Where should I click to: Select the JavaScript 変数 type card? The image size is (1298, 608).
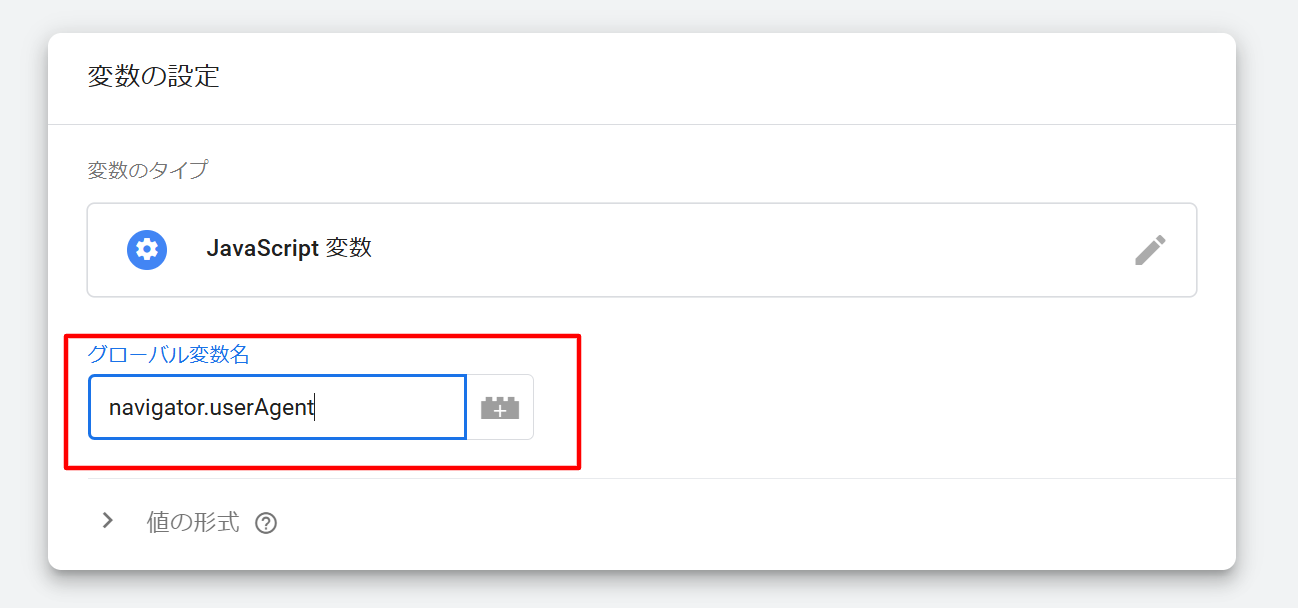click(x=642, y=250)
